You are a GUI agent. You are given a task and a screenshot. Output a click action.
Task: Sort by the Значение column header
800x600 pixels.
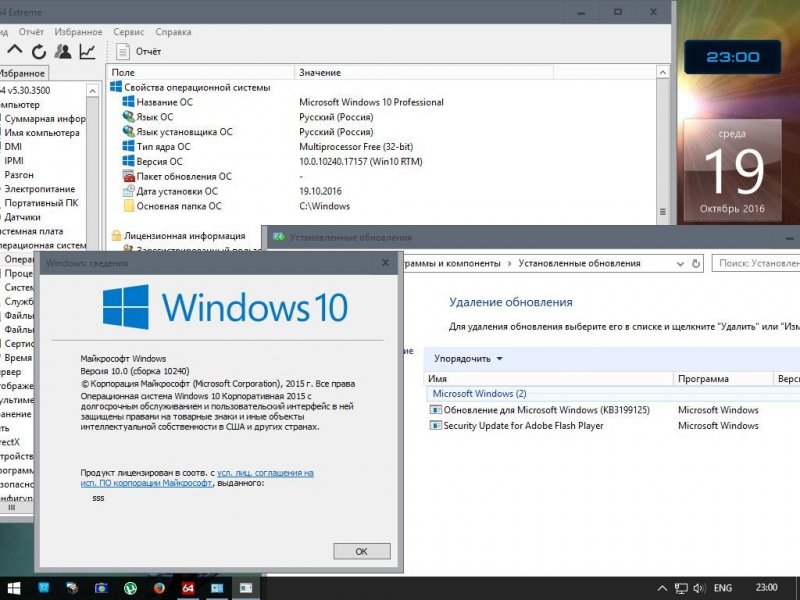[x=424, y=72]
